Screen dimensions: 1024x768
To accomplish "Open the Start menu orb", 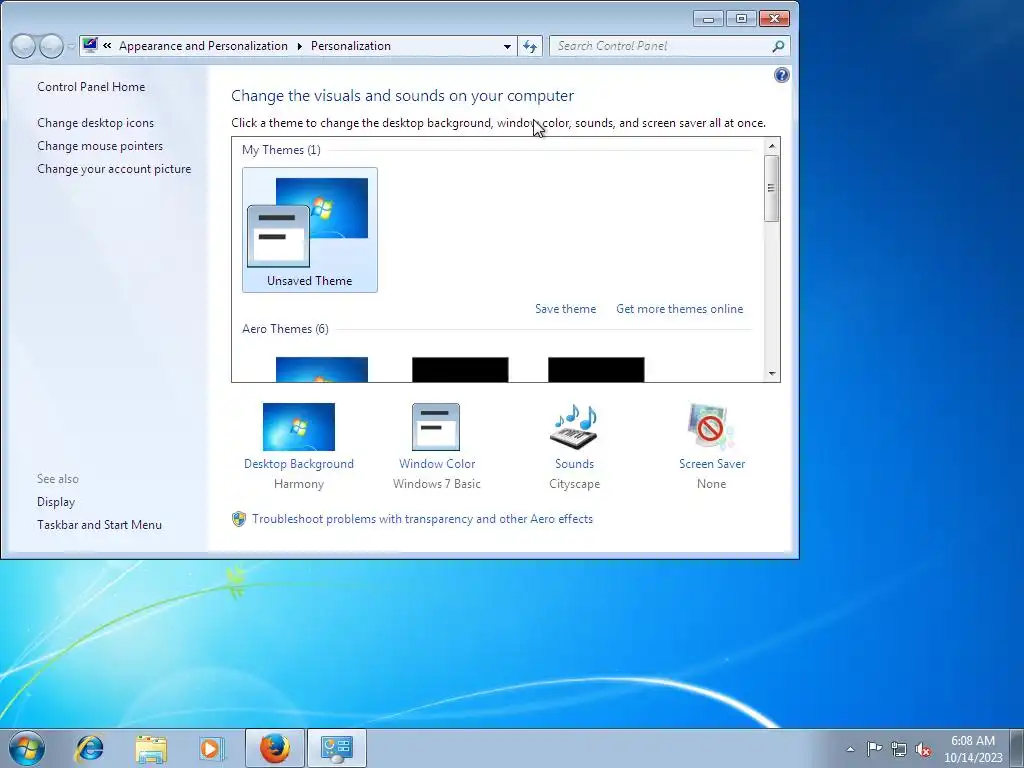I will tap(27, 748).
